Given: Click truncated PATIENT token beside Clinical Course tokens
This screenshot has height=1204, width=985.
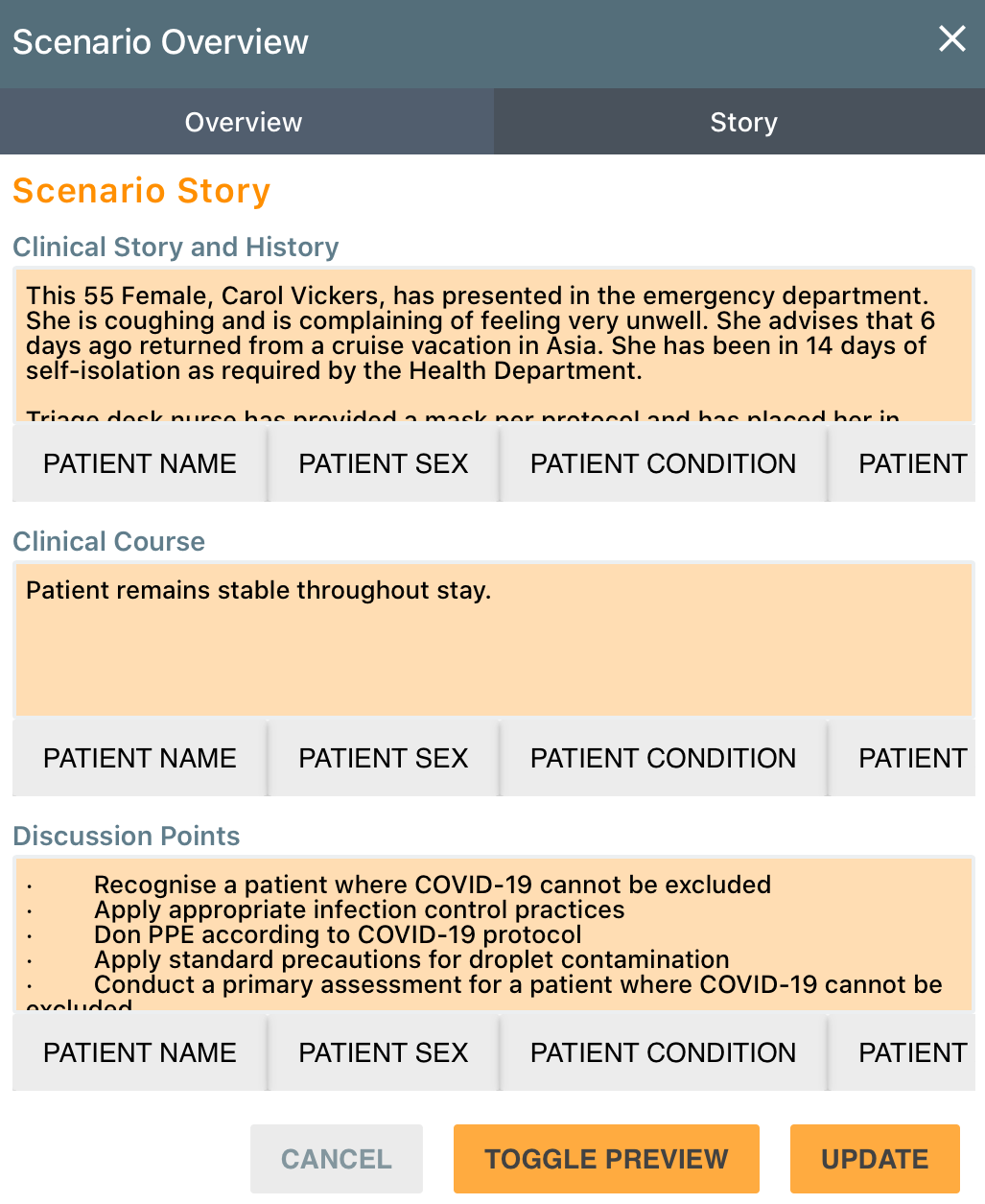Looking at the screenshot, I should click(x=912, y=758).
